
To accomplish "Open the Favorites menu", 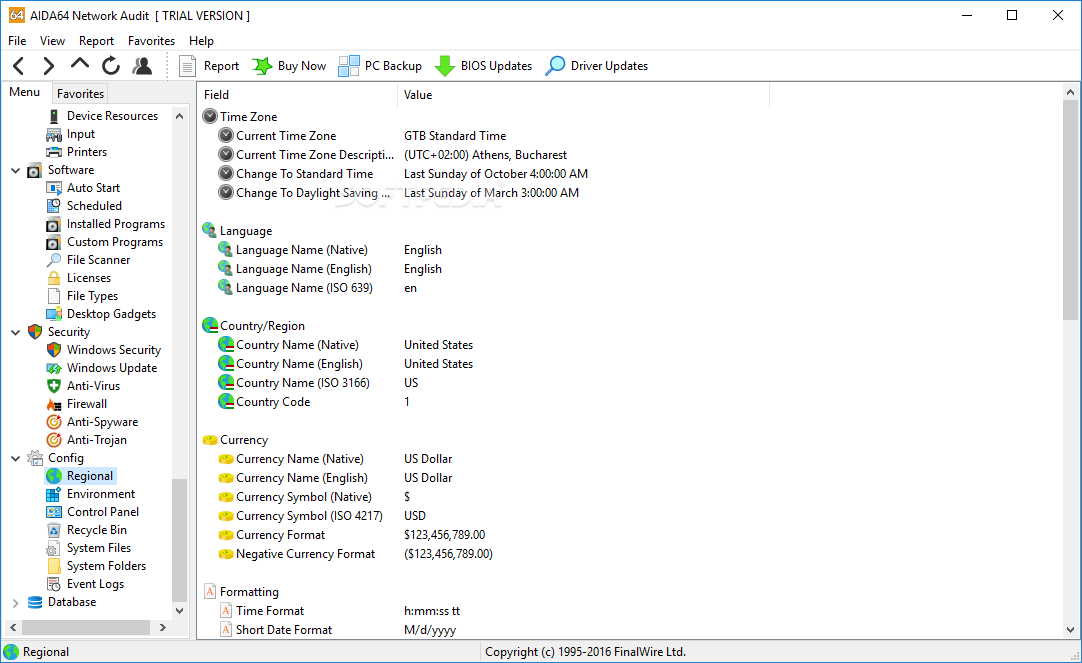I will pos(151,41).
